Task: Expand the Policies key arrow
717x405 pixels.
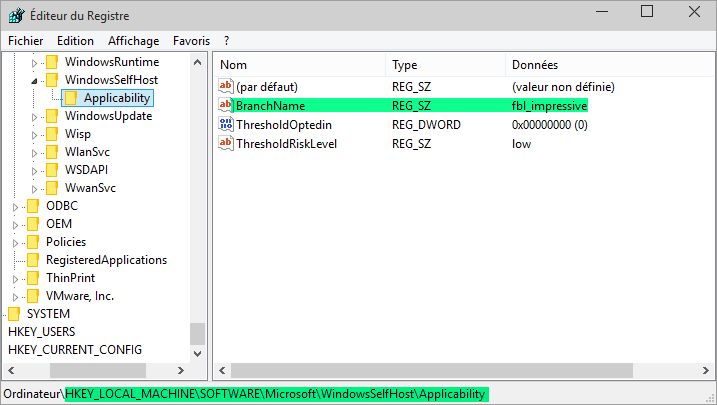Action: [16, 242]
